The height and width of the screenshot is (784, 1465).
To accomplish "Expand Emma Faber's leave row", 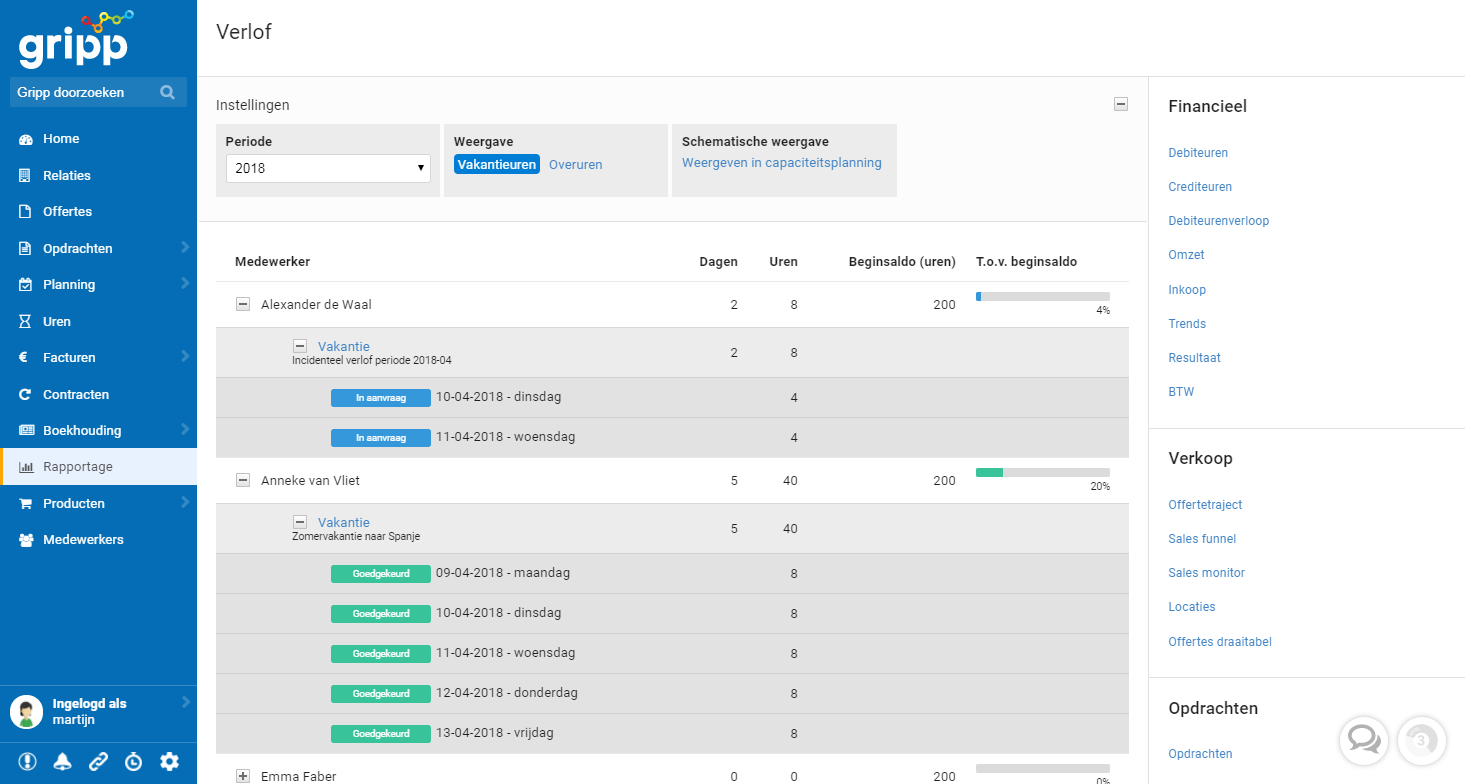I will click(242, 776).
